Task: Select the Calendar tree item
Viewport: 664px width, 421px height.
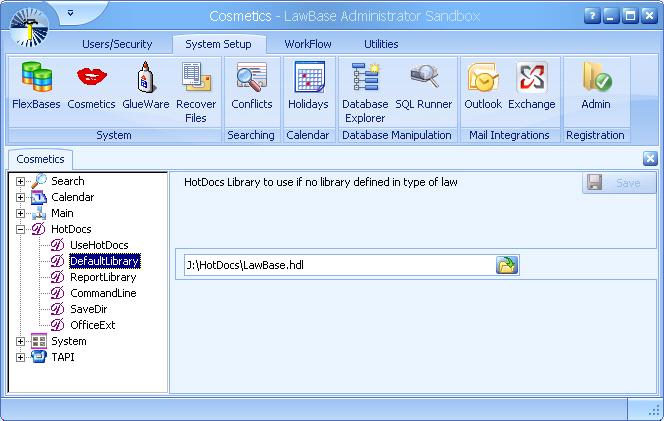Action: pyautogui.click(x=72, y=197)
